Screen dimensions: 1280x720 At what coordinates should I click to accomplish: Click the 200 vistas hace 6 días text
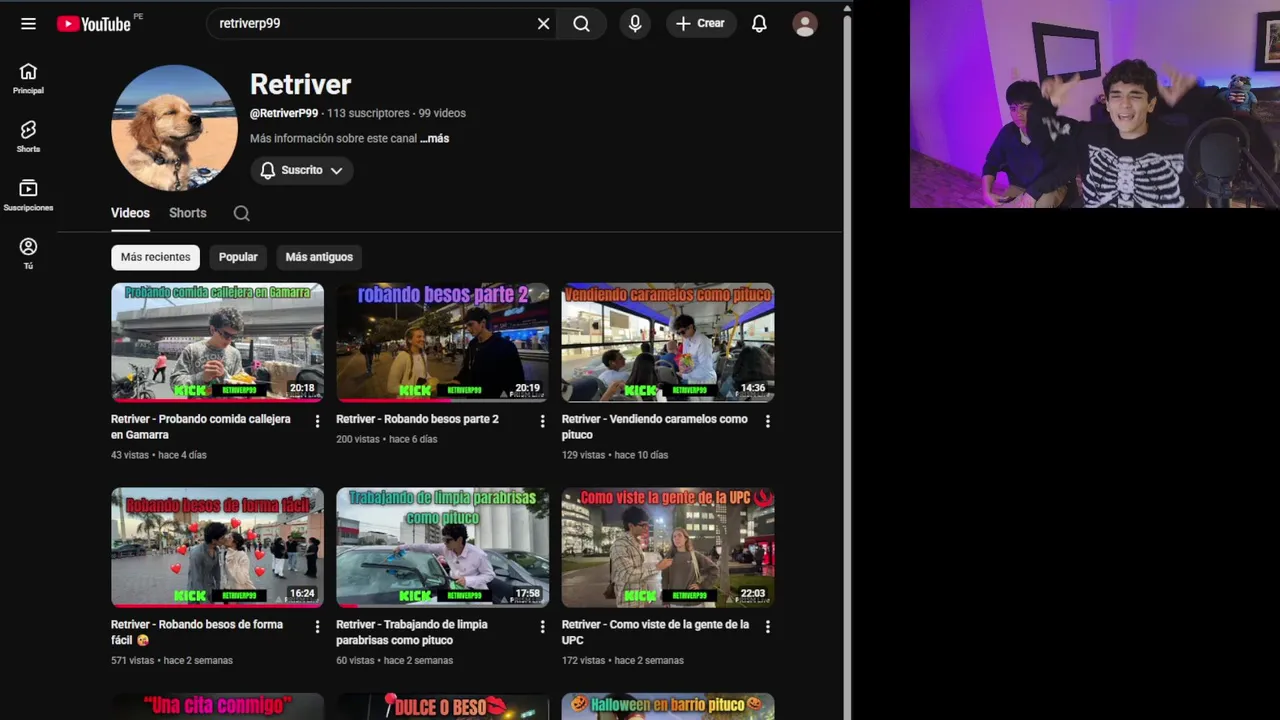387,439
